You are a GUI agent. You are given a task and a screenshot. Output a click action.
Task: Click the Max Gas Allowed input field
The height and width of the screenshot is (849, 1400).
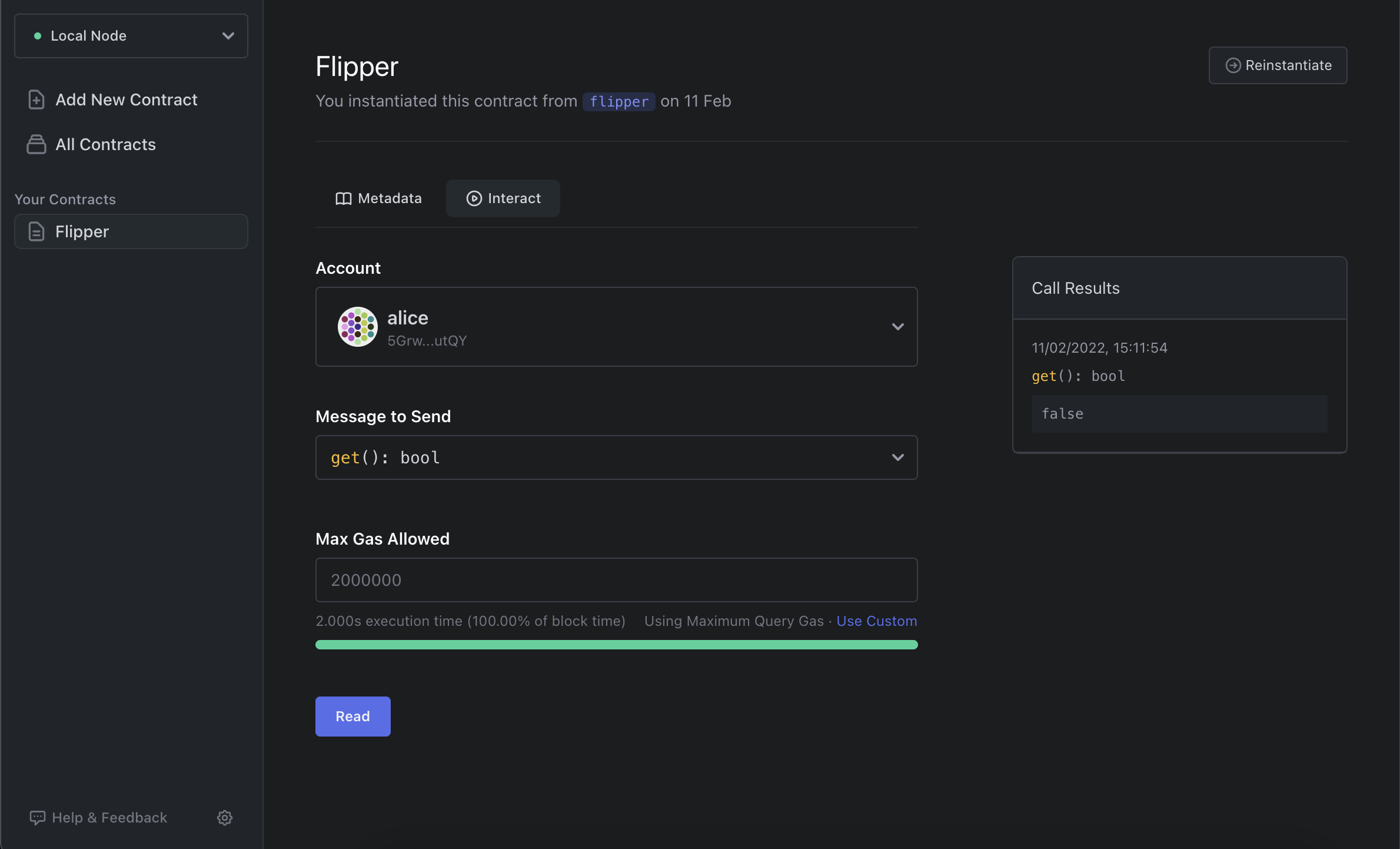click(x=616, y=579)
